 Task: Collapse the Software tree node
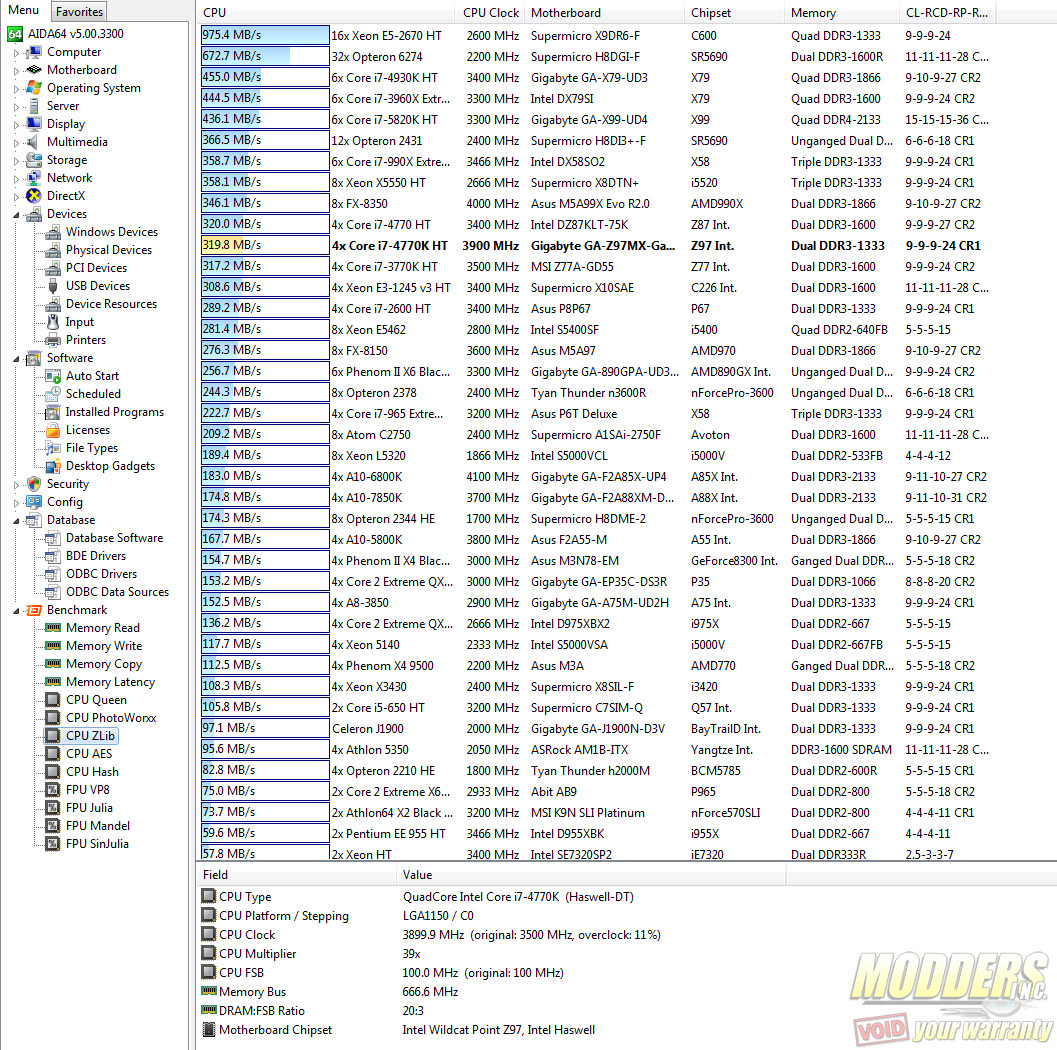click(16, 359)
